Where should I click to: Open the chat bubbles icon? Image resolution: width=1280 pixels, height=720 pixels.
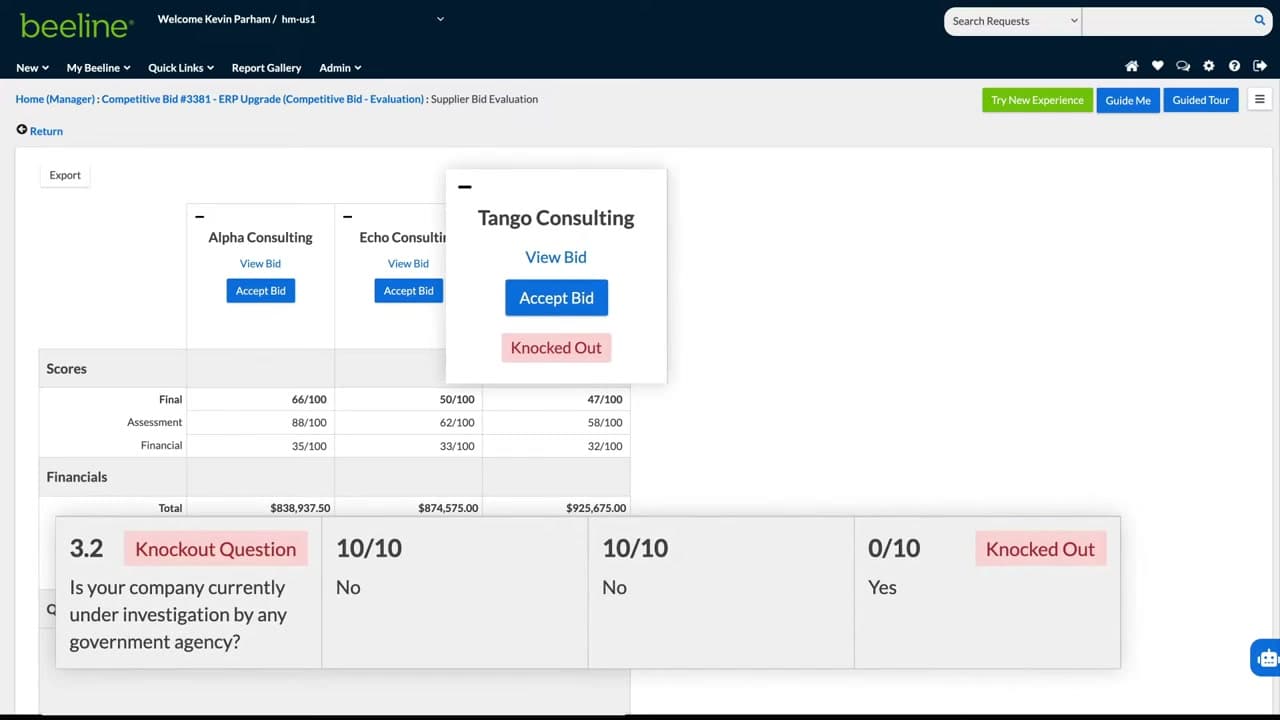[x=1183, y=67]
